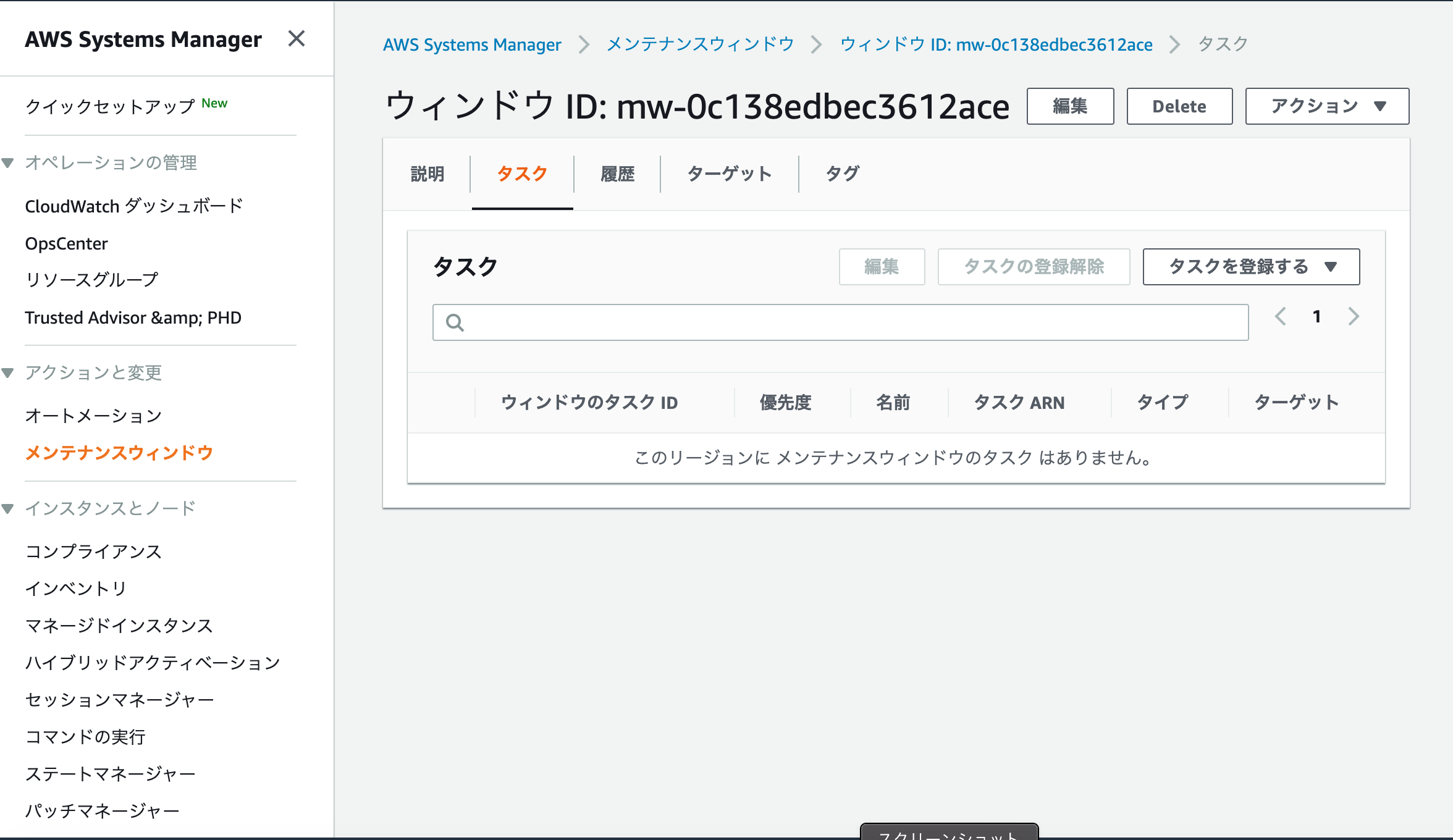The width and height of the screenshot is (1453, 840).
Task: Click メンテナンスウィンドウ breadcrumb link
Action: pyautogui.click(x=700, y=44)
